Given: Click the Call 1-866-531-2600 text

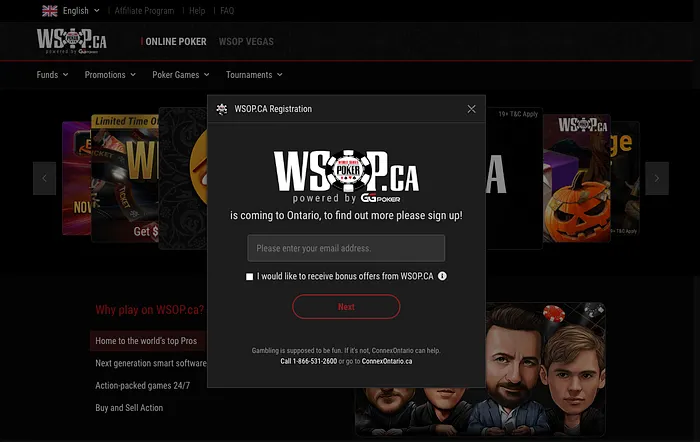Looking at the screenshot, I should click(308, 361).
